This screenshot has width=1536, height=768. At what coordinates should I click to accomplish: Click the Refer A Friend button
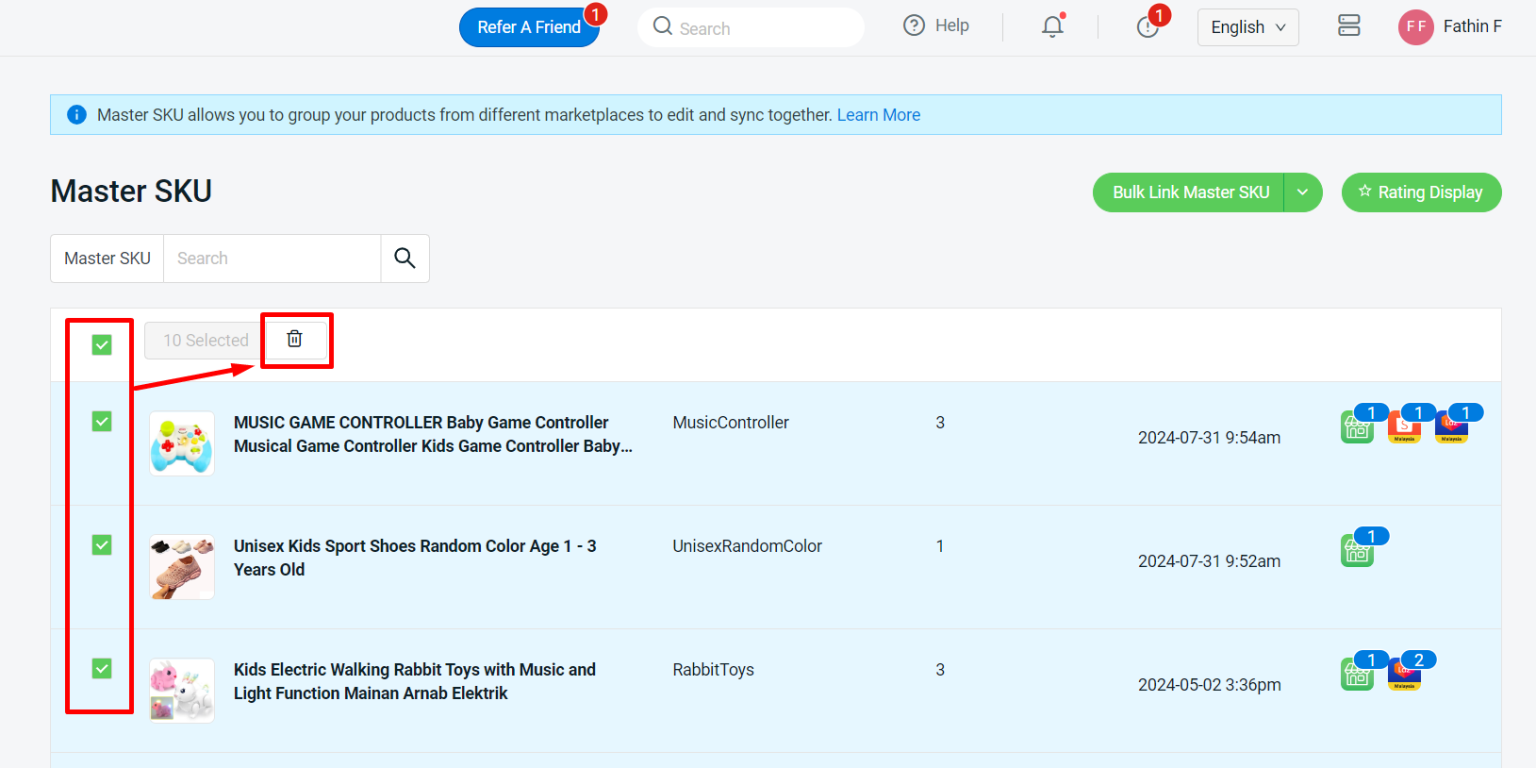[530, 28]
